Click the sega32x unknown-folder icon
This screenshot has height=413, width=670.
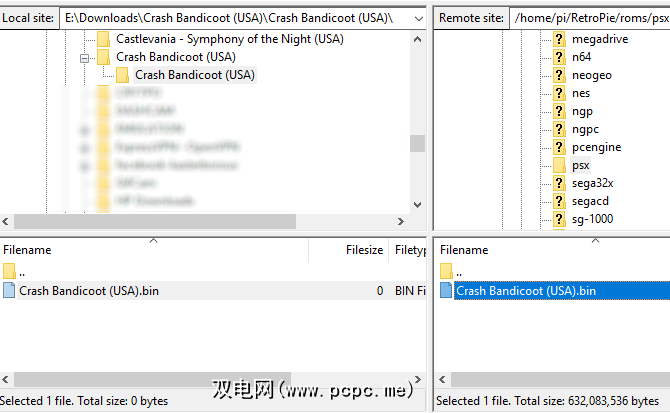(559, 183)
